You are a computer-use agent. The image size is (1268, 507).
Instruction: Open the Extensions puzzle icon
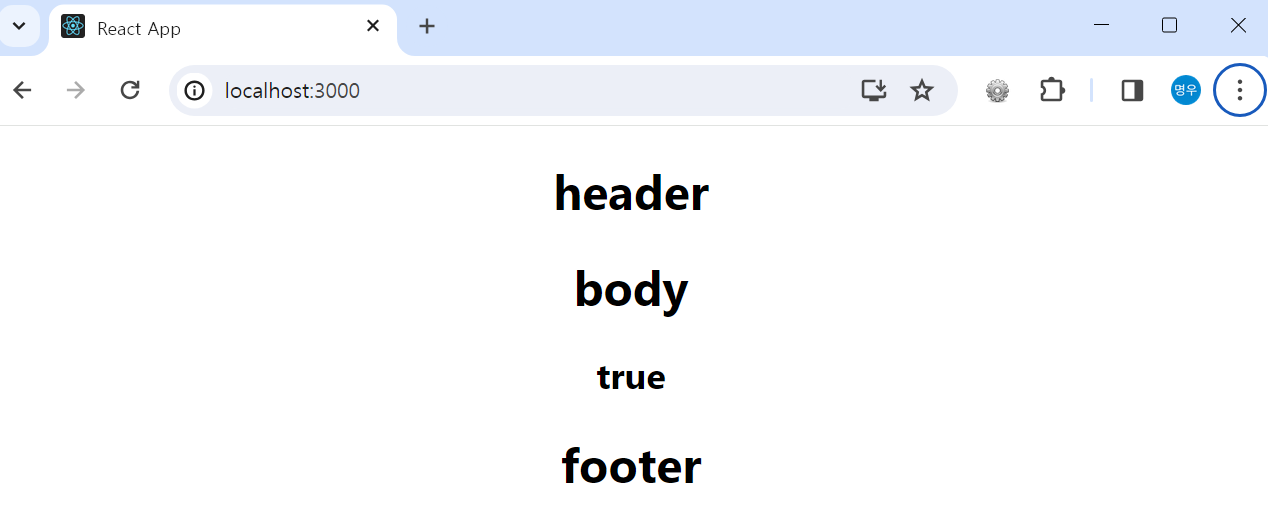tap(1052, 91)
